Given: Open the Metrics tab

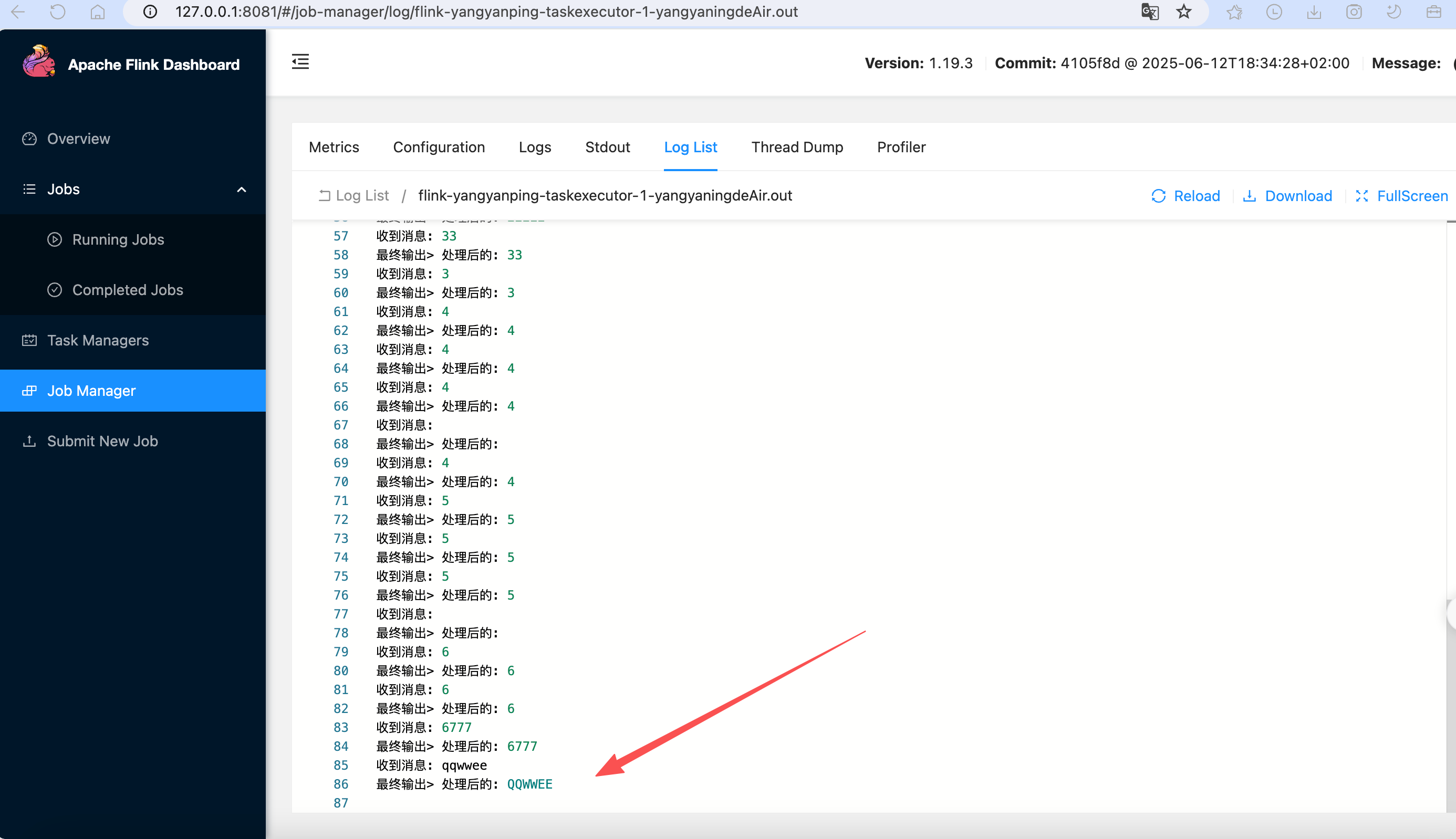Looking at the screenshot, I should pyautogui.click(x=334, y=147).
